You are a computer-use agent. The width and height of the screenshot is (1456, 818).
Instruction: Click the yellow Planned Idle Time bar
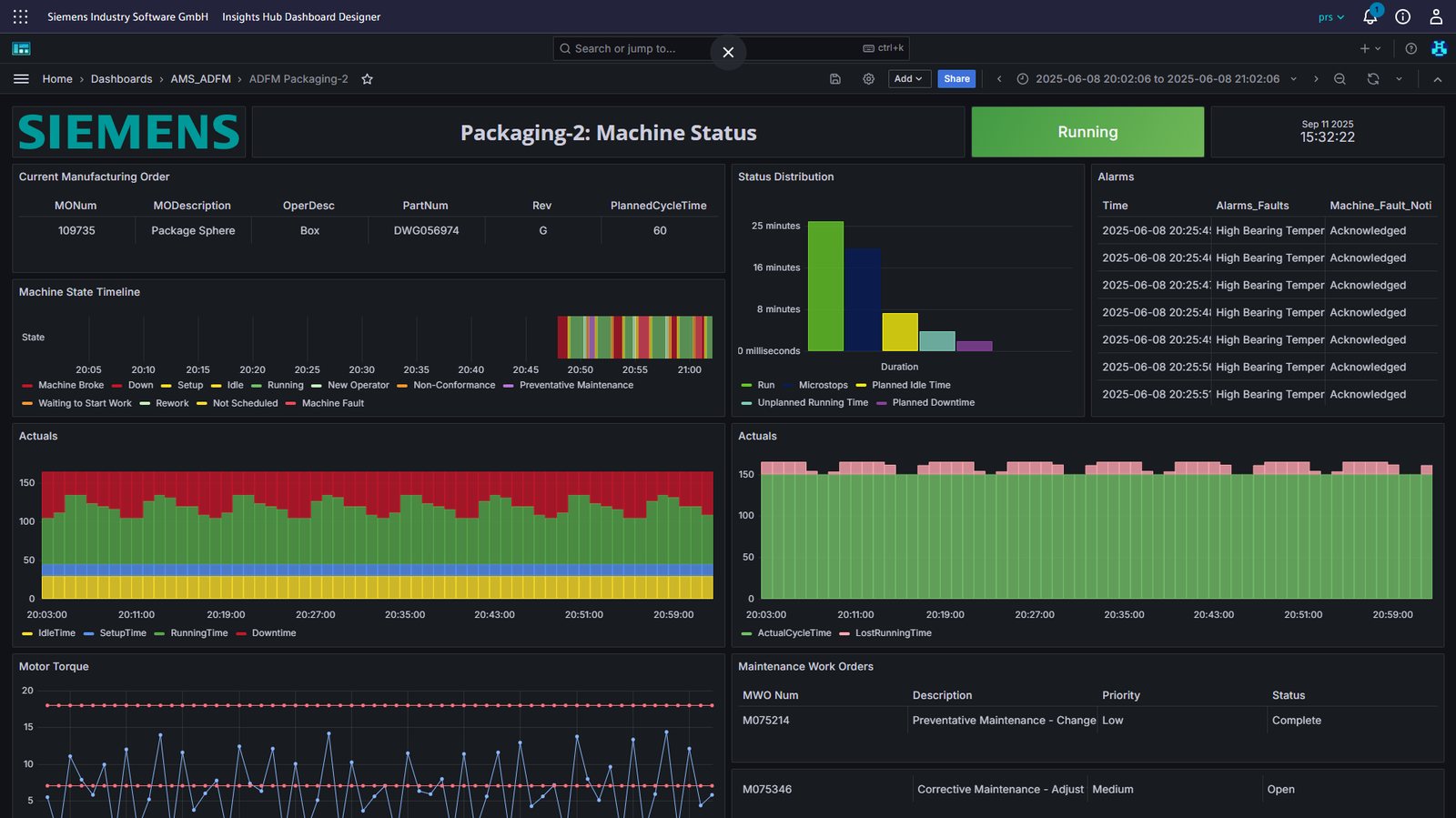(900, 332)
